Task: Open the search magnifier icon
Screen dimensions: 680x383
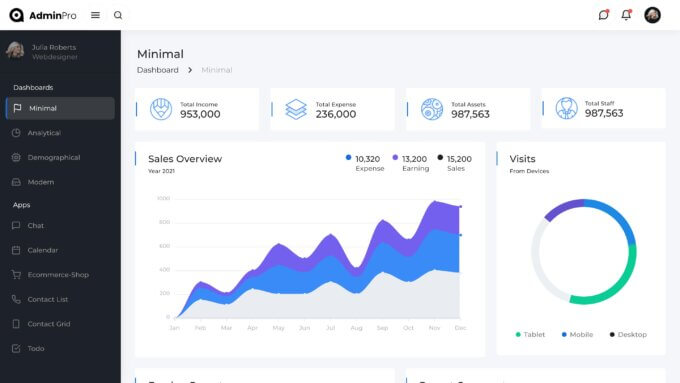Action: point(118,15)
